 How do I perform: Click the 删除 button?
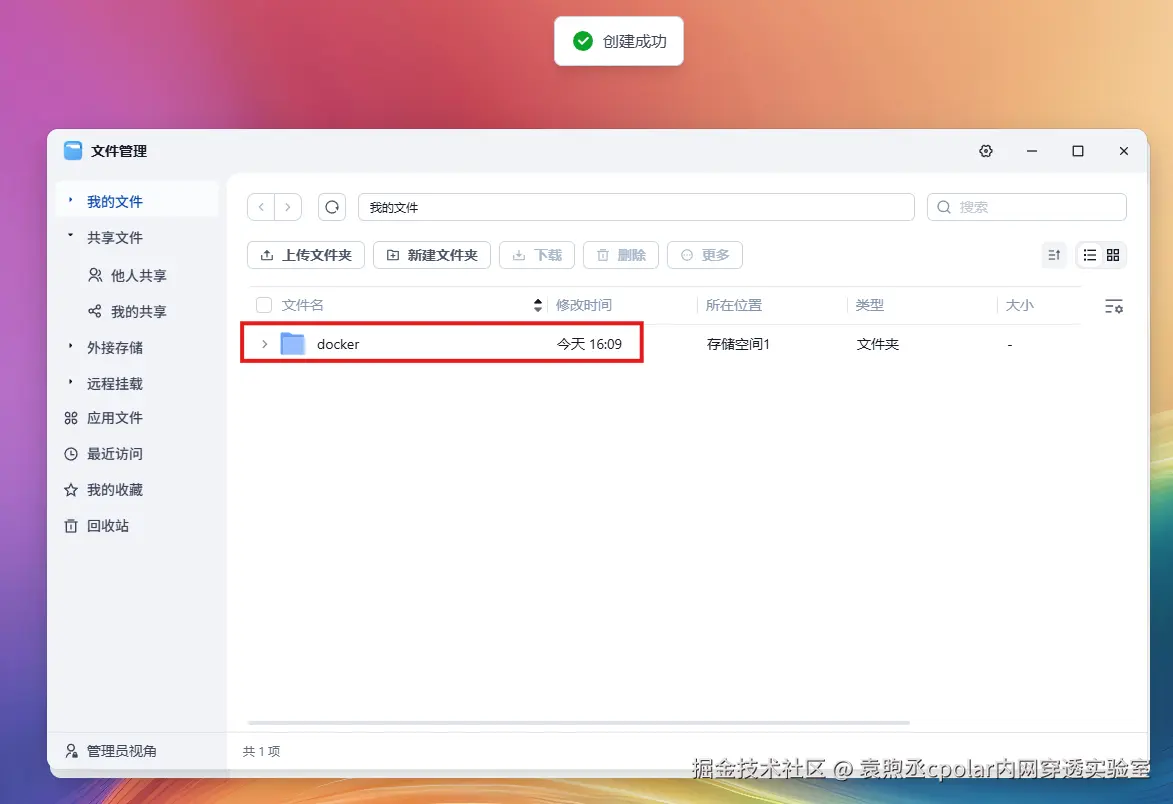tap(621, 255)
